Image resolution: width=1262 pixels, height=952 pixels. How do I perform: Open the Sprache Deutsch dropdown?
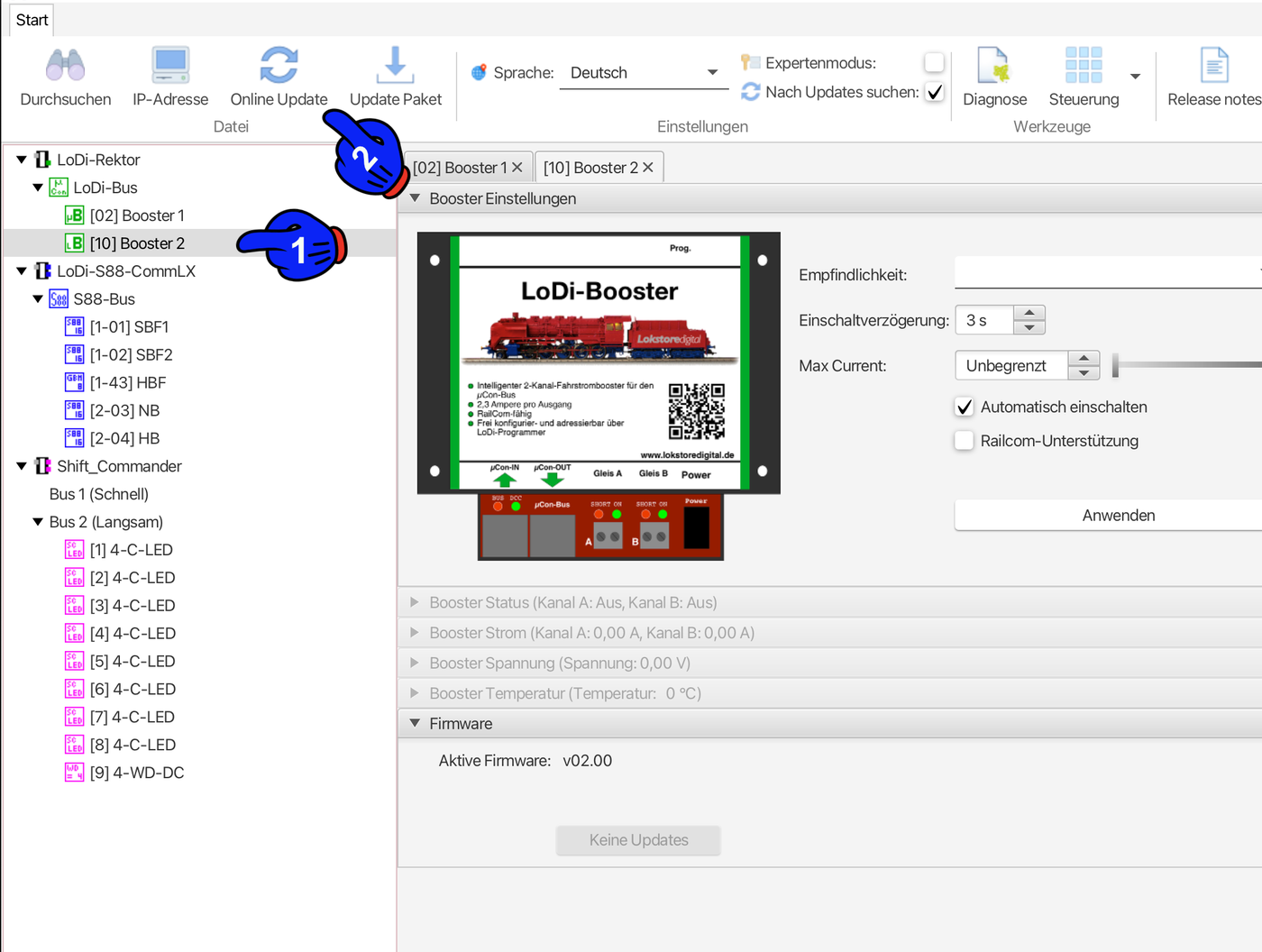(644, 73)
